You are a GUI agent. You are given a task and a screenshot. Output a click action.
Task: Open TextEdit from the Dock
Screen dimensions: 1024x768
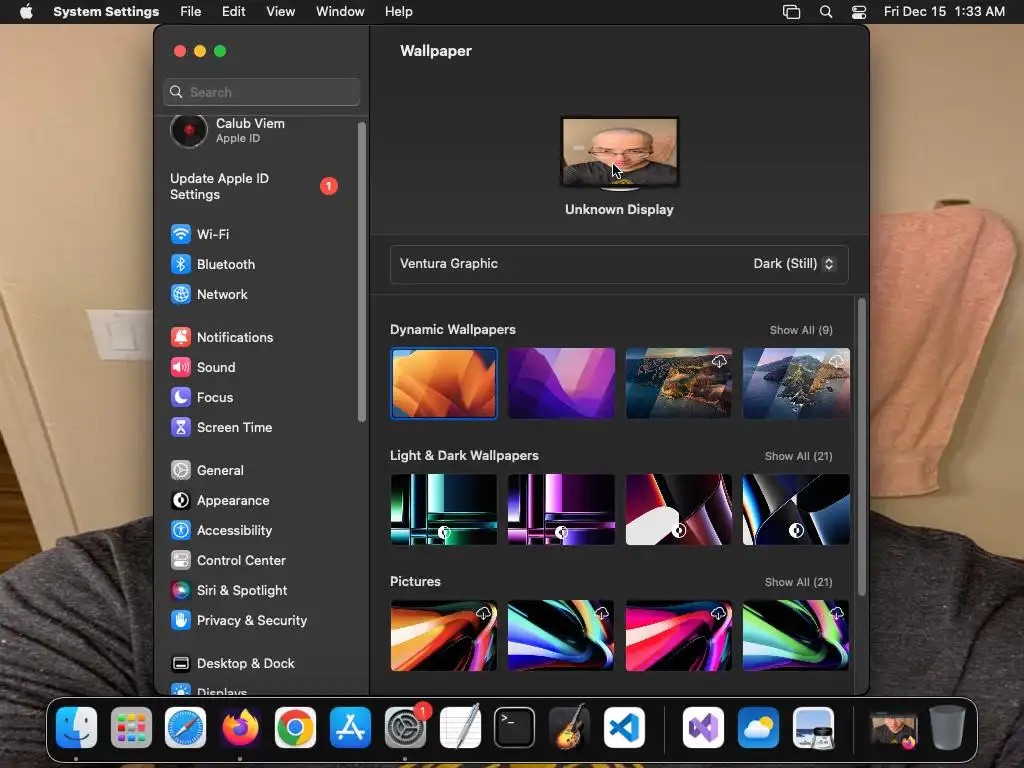coord(460,728)
